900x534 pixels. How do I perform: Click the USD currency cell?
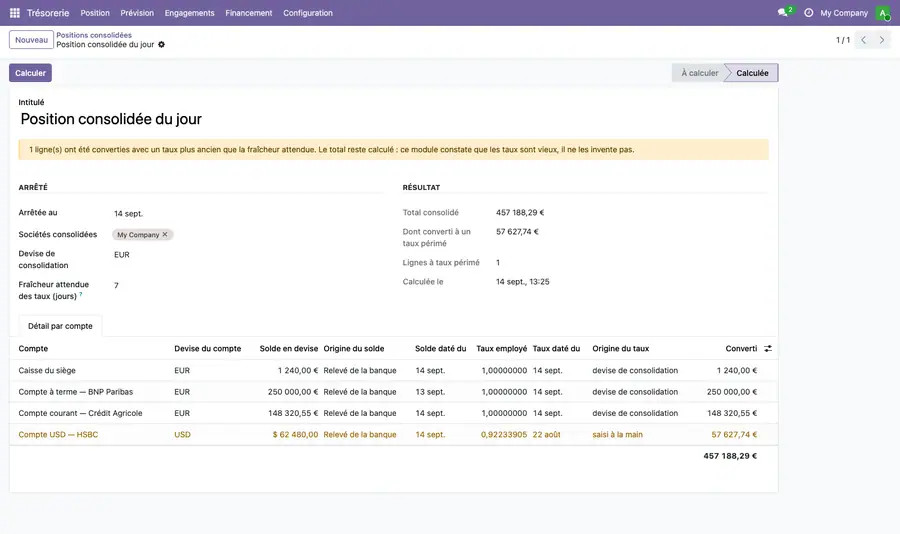click(x=183, y=435)
